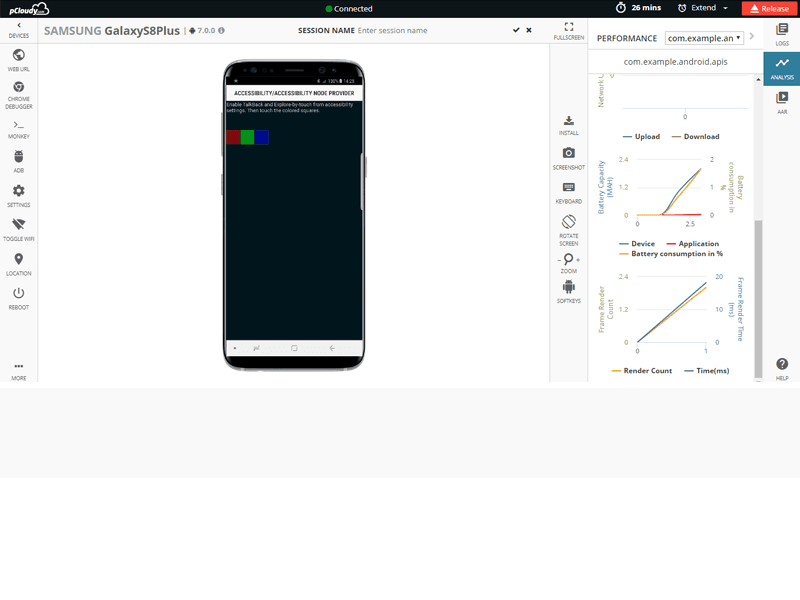Image resolution: width=800 pixels, height=600 pixels.
Task: Open the Monkey testing tool
Action: tap(19, 130)
